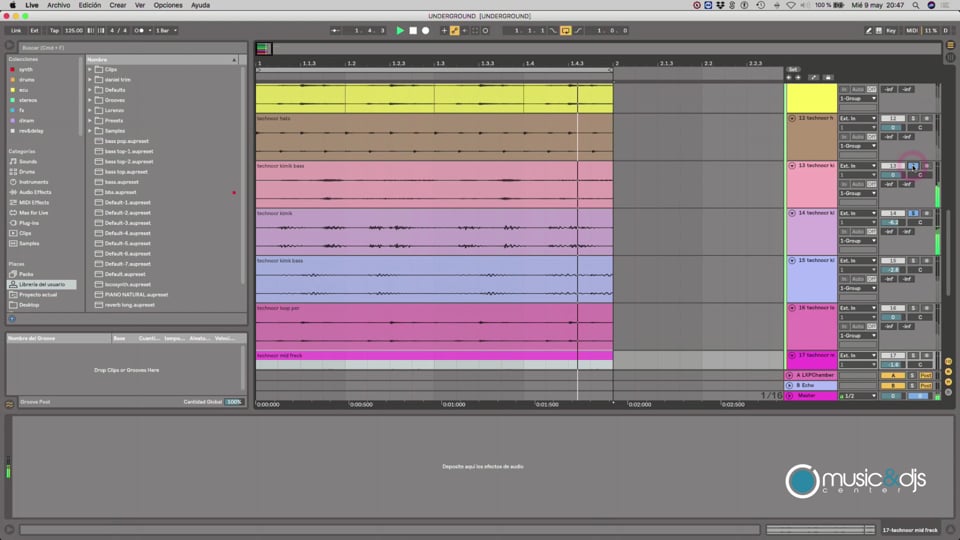Expand the Clips folder

(x=90, y=69)
